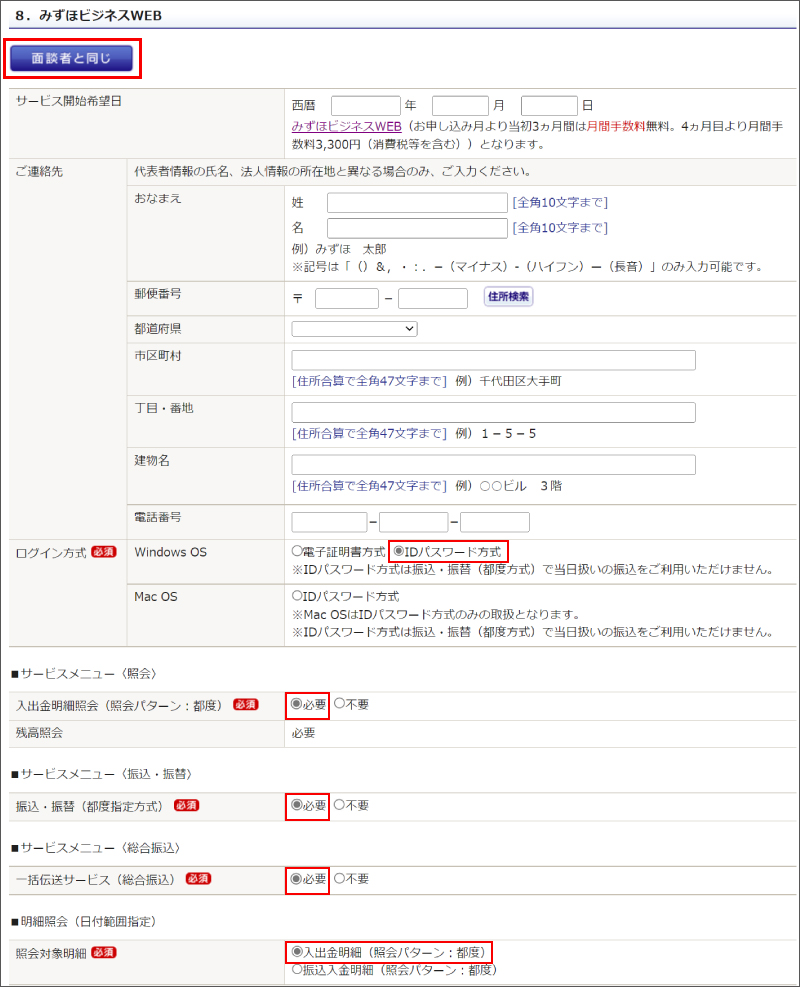The height and width of the screenshot is (987, 800).
Task: Click the 必須 badge next to 入出金明細照会
Action: pos(245,704)
